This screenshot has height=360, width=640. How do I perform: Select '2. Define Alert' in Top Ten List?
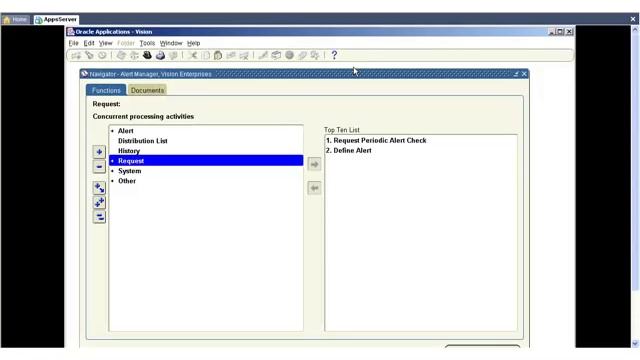(x=349, y=151)
